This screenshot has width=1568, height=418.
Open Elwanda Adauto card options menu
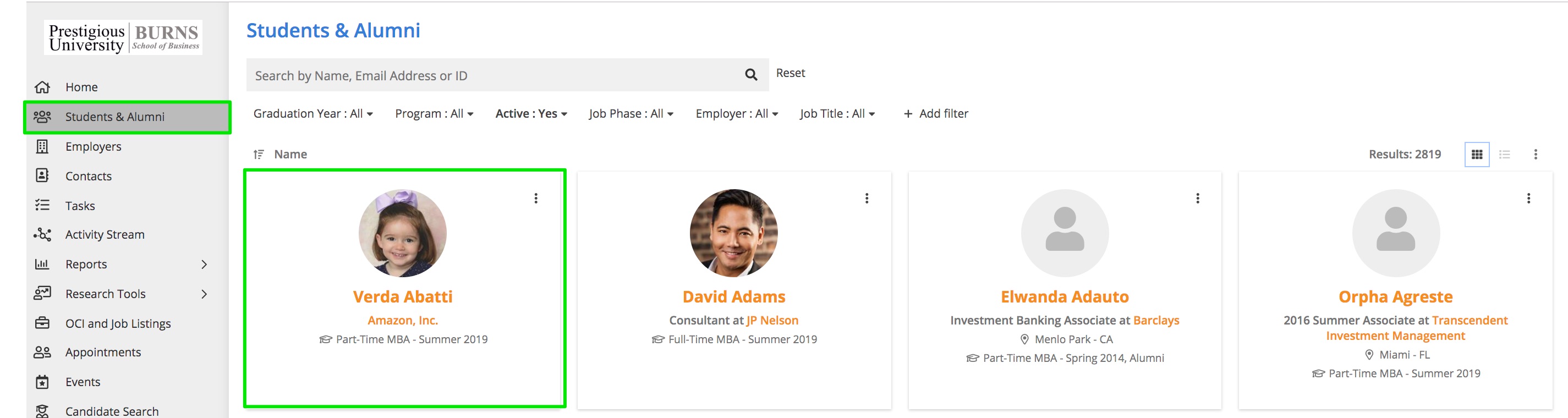coord(1197,199)
